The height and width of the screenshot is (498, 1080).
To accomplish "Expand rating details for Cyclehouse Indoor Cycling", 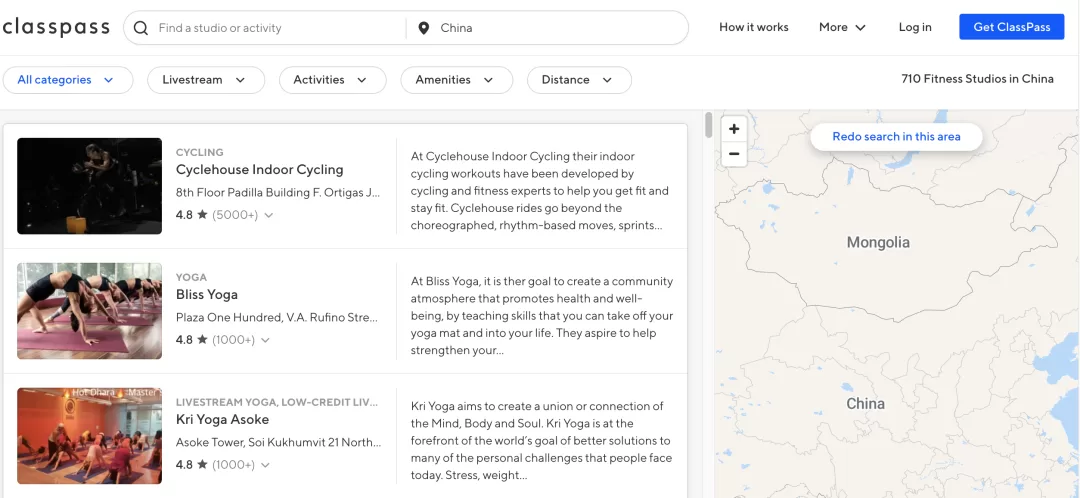I will pyautogui.click(x=269, y=216).
